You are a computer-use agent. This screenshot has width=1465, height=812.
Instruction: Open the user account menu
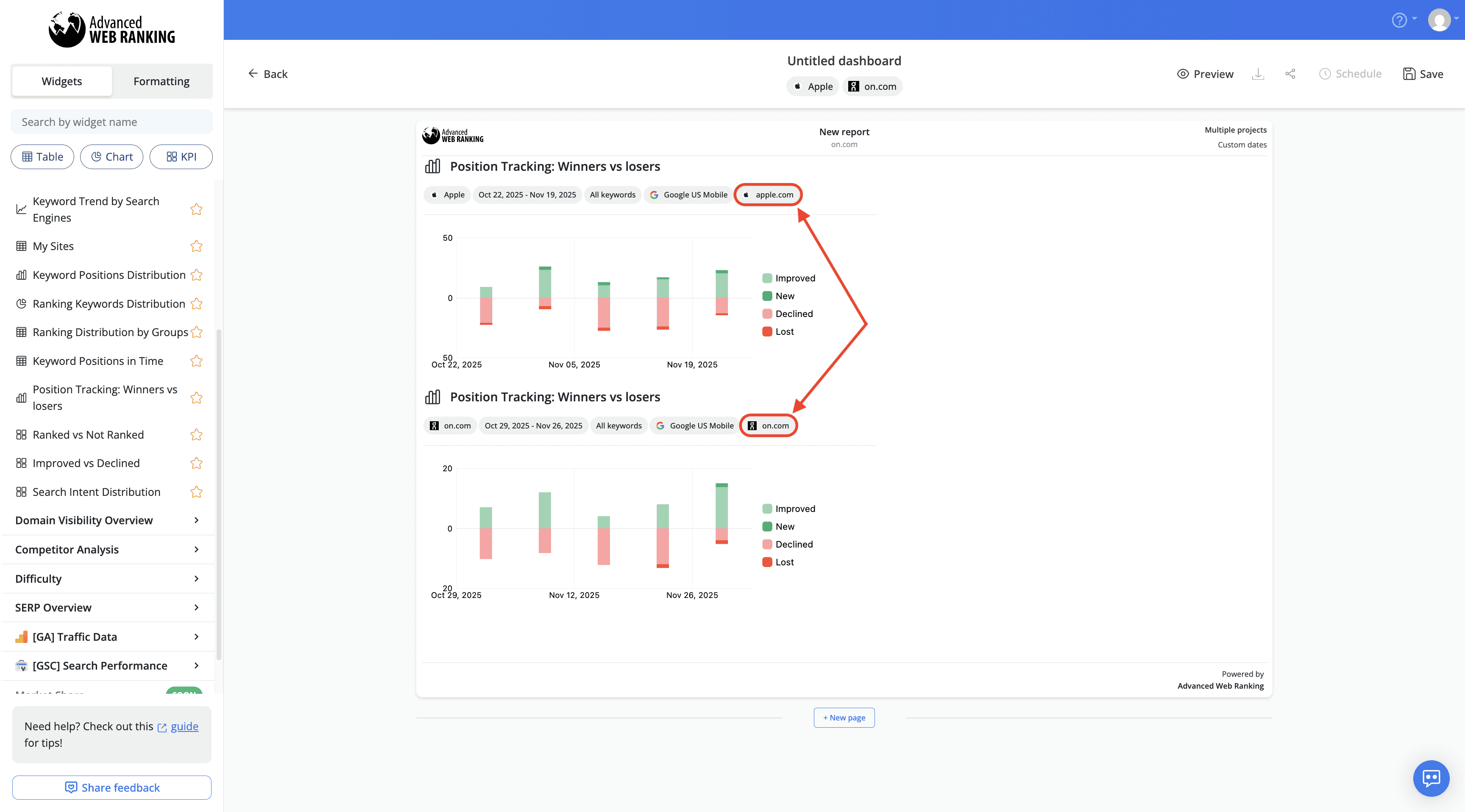click(x=1440, y=19)
